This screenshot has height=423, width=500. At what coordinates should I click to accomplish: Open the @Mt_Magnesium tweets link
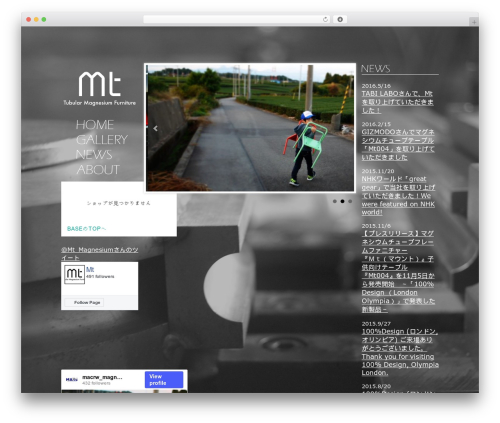[x=99, y=254]
